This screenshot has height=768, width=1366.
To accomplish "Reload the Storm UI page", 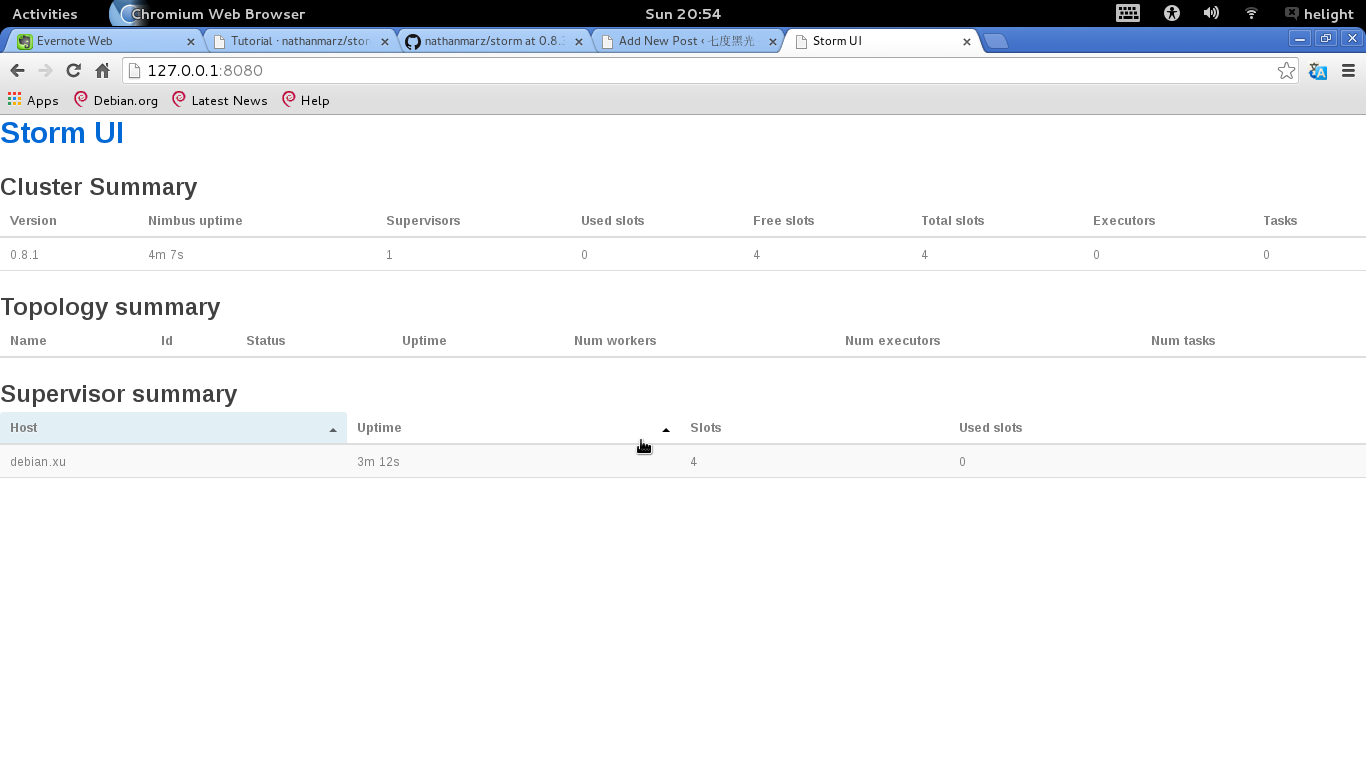I will [x=73, y=71].
